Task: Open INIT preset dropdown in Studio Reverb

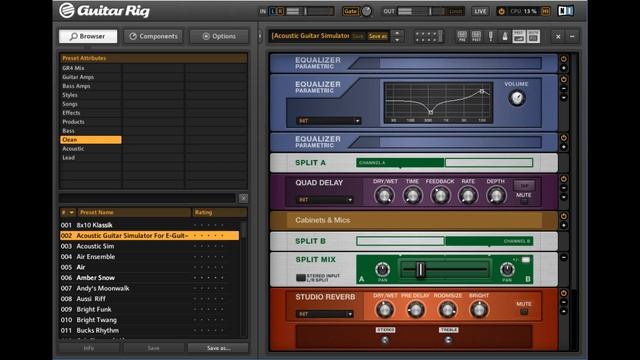Action: coord(324,314)
